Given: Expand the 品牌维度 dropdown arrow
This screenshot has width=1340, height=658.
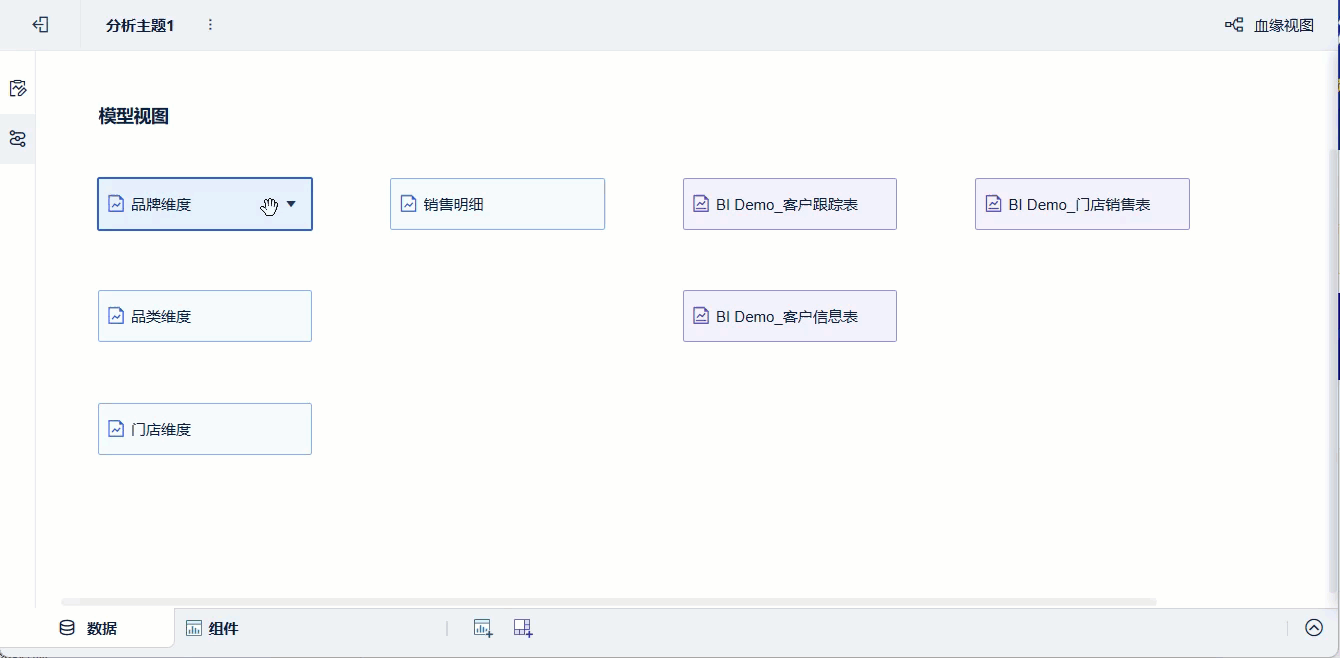Looking at the screenshot, I should click(291, 204).
